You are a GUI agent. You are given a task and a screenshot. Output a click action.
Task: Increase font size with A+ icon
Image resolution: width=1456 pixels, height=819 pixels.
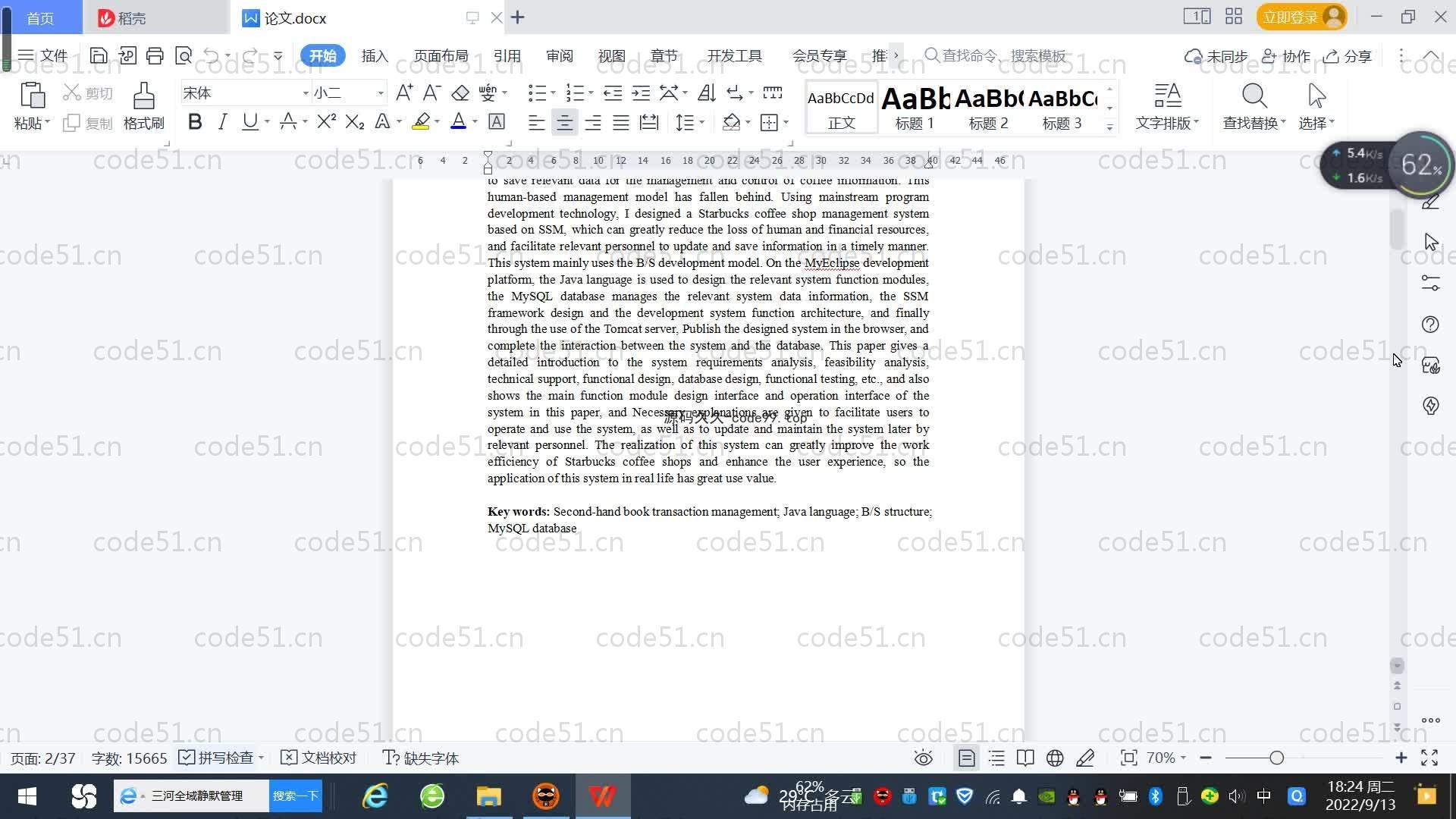coord(404,93)
